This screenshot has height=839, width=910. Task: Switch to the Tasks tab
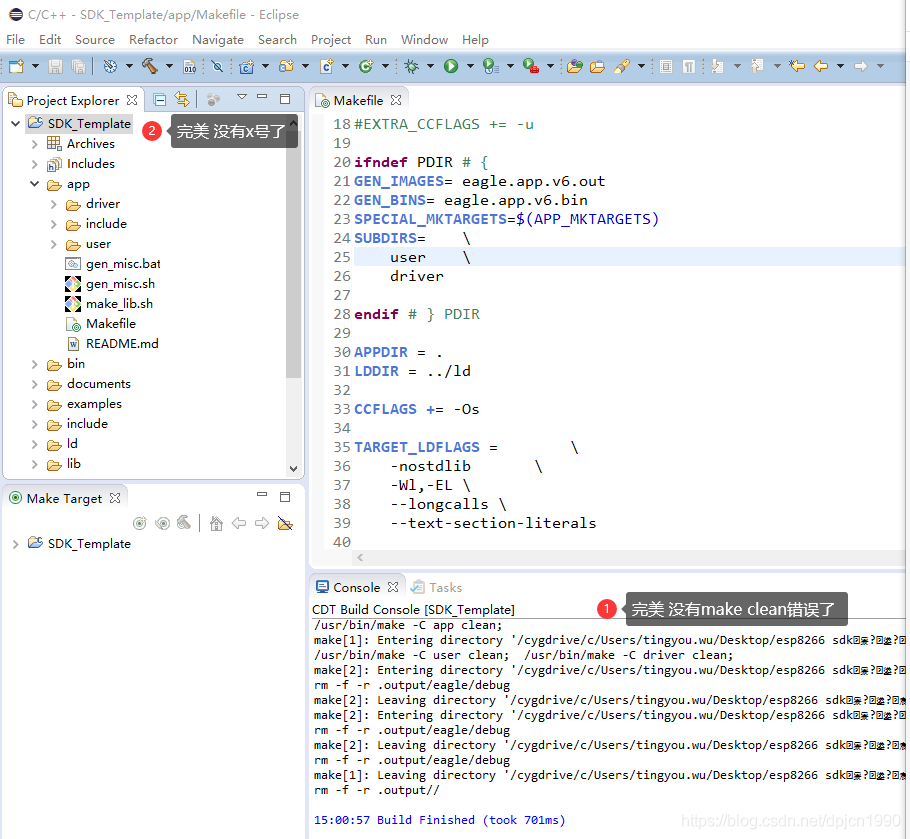tap(436, 587)
